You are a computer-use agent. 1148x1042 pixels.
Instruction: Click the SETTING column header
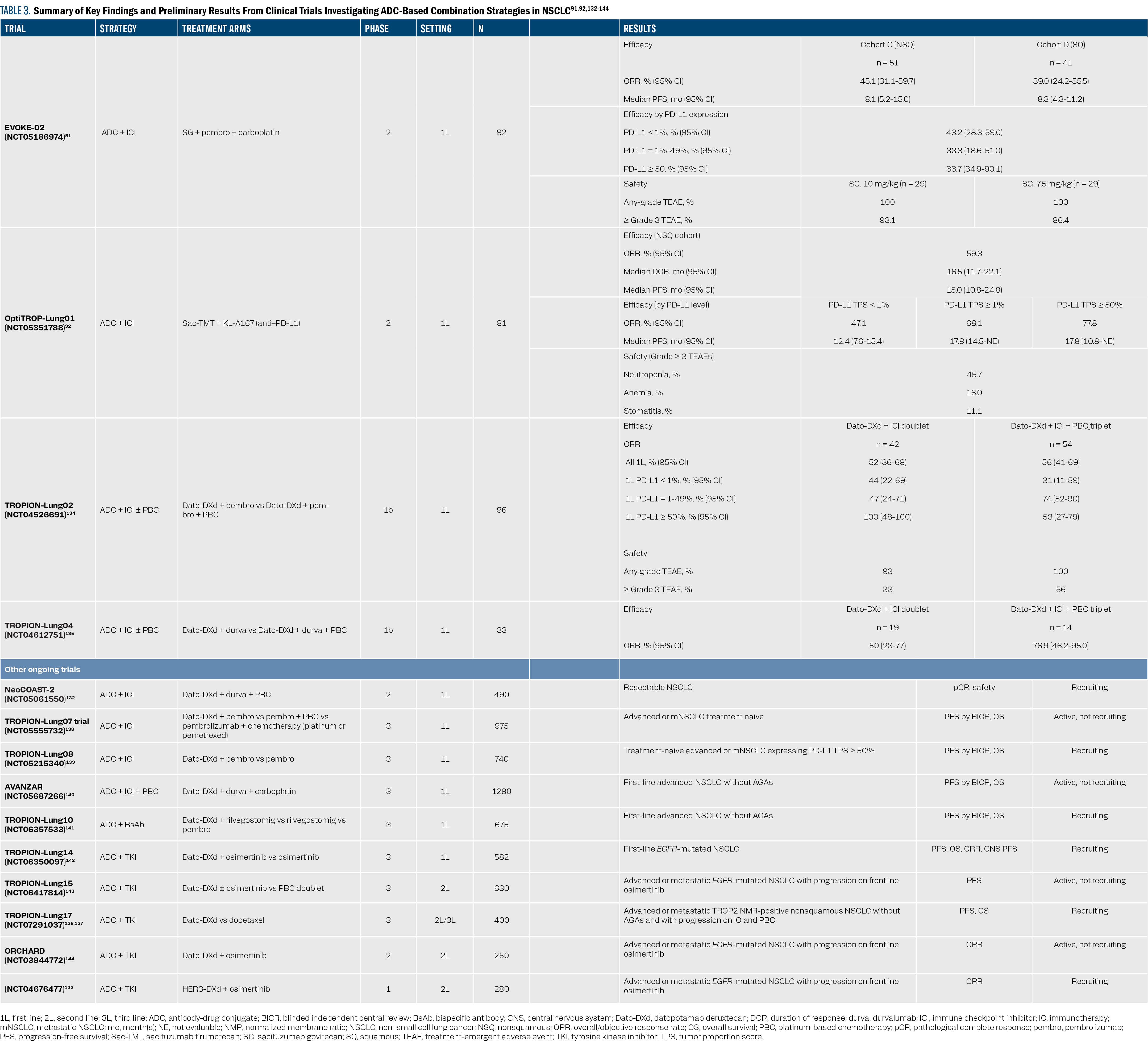click(436, 28)
